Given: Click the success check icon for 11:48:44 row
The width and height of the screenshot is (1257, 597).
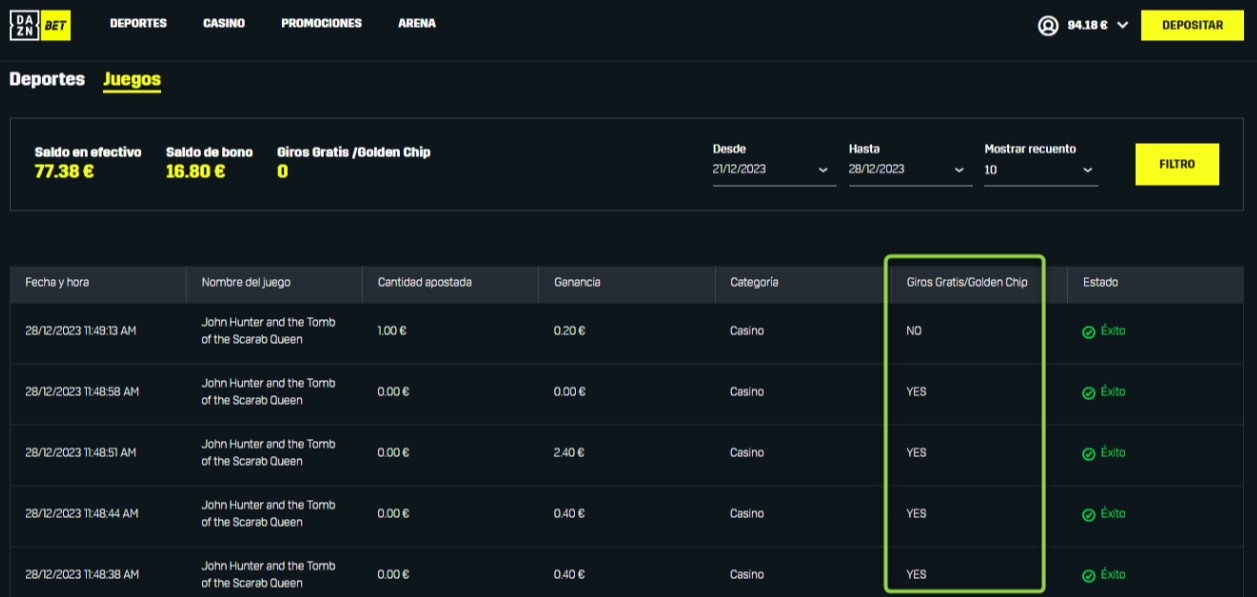Looking at the screenshot, I should 1088,515.
